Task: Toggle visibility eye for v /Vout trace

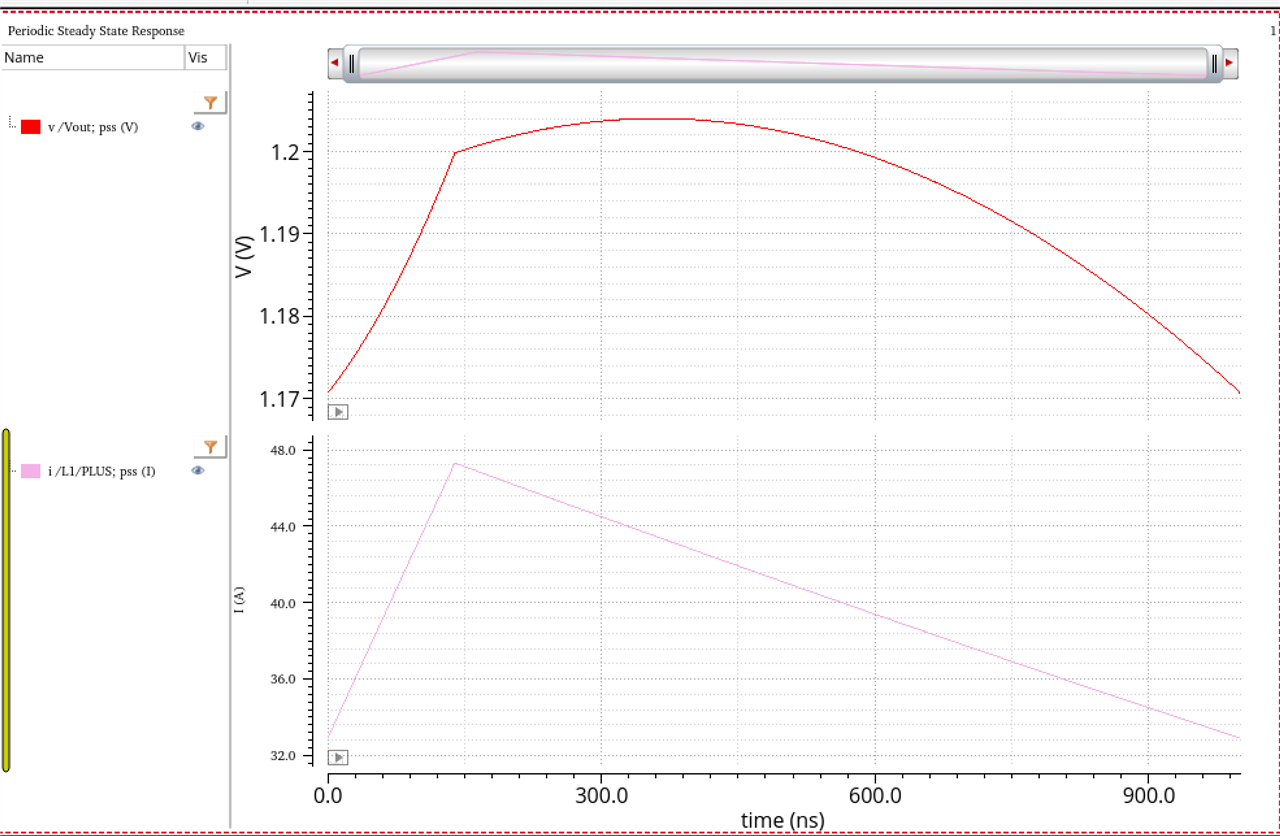Action: [x=198, y=127]
